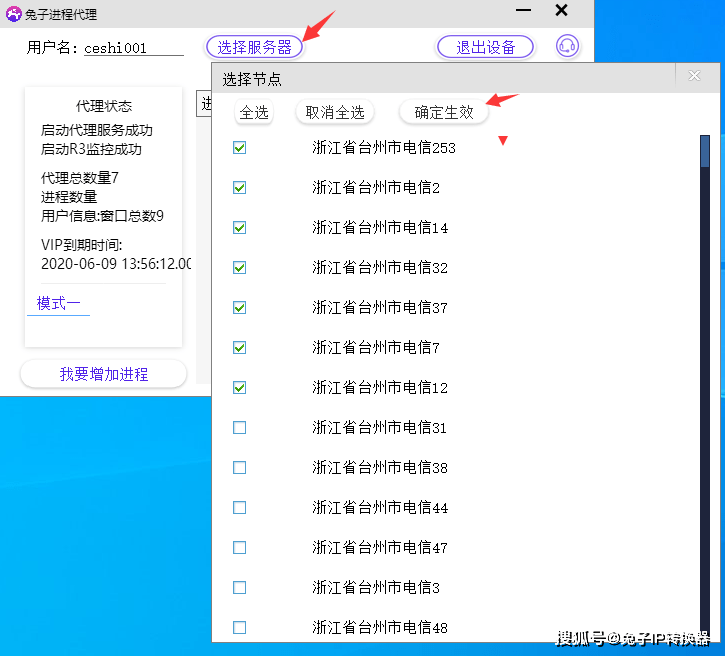Confirm with the 确定生效 button
This screenshot has width=725, height=656.
coord(444,112)
